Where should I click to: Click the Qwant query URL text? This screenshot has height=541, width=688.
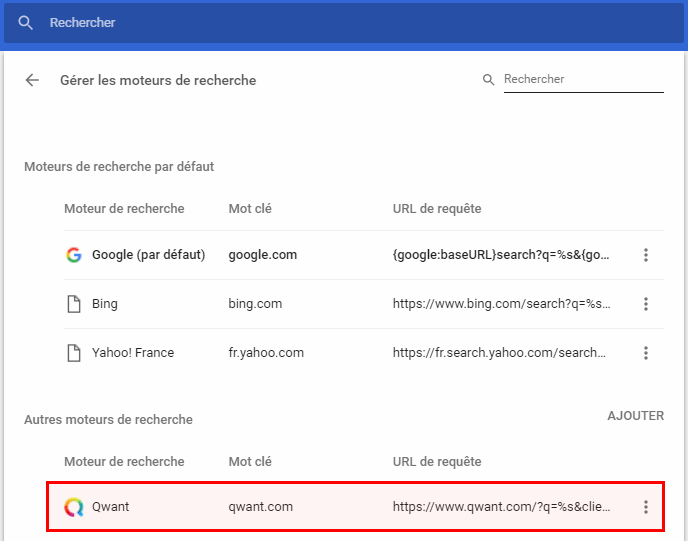501,507
